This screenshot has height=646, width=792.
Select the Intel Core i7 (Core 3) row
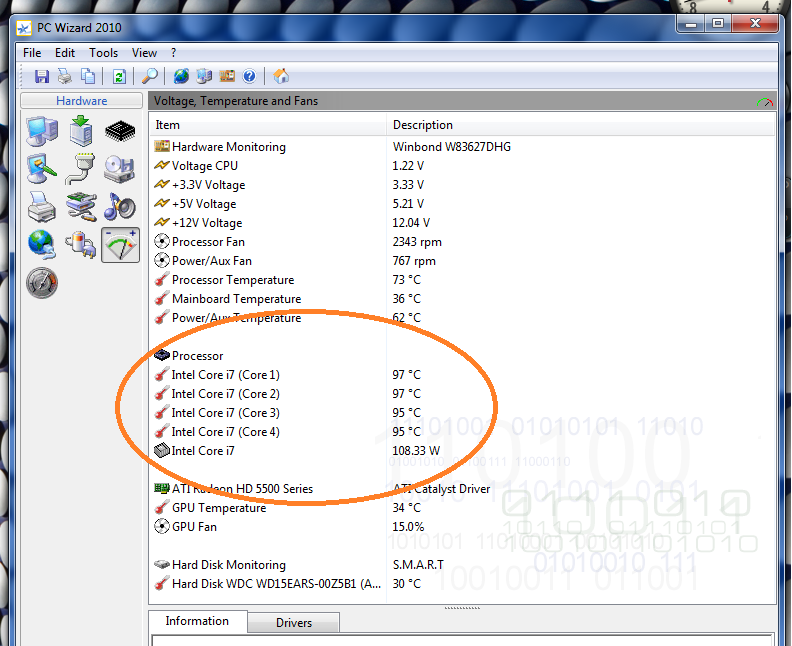click(462, 413)
